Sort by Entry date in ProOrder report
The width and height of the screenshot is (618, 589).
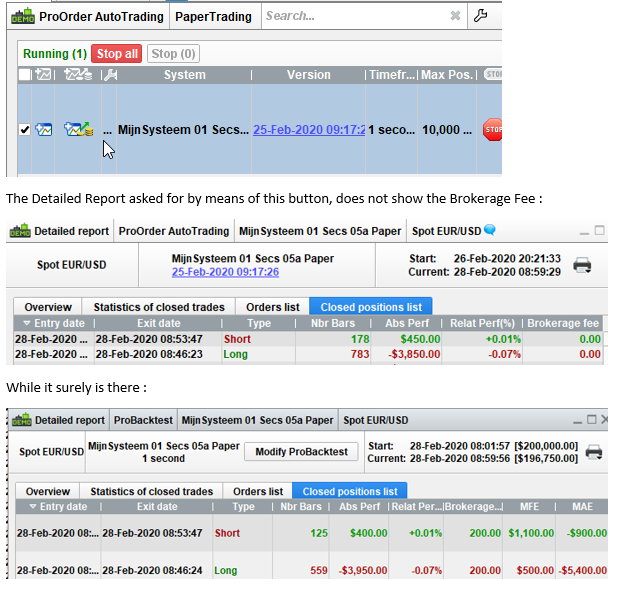[54, 323]
